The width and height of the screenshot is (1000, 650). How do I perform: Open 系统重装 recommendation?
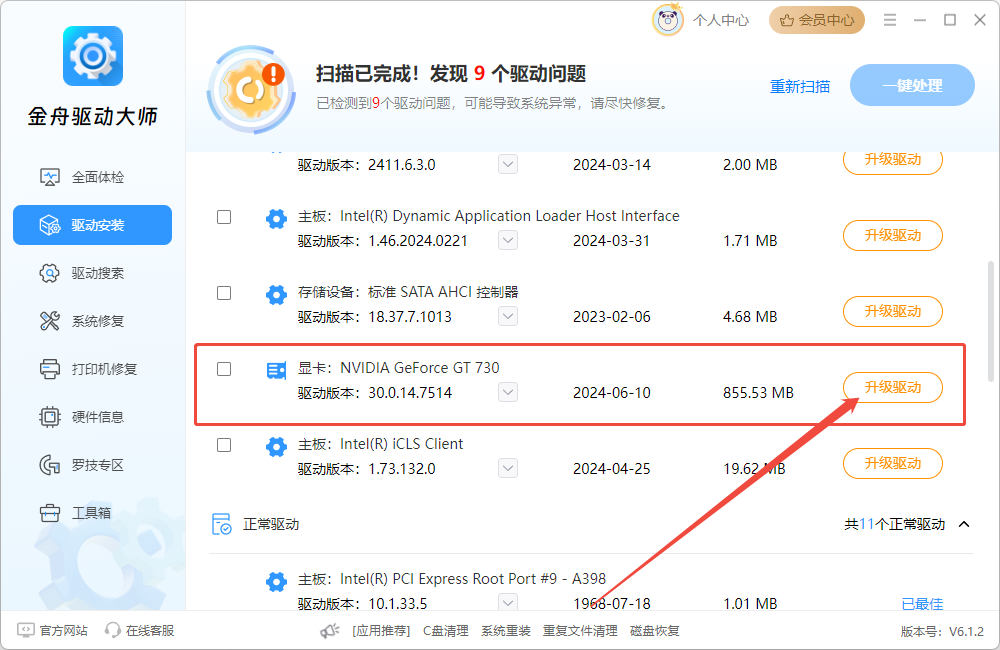(506, 631)
